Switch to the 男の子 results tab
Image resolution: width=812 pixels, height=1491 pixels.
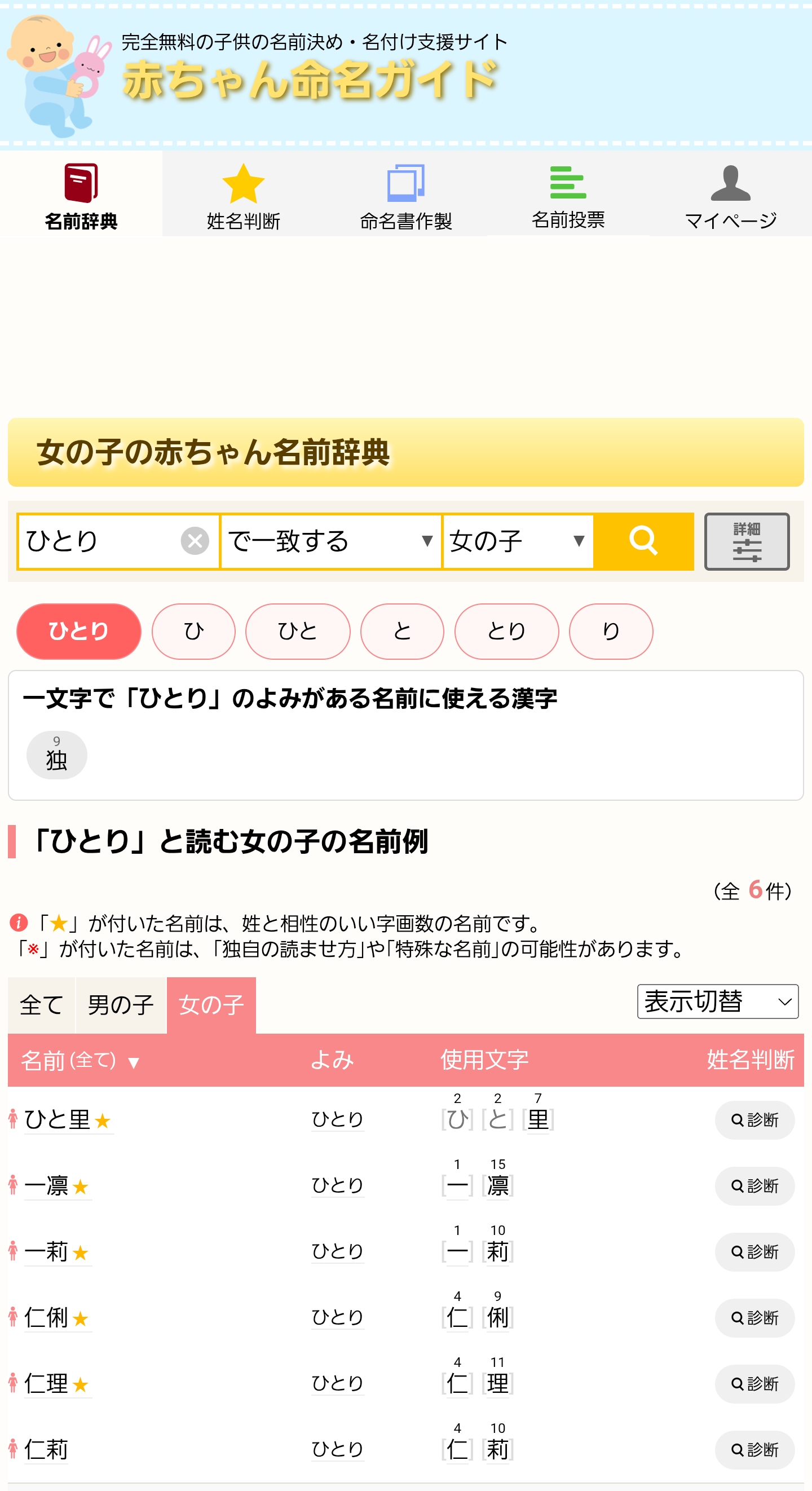tap(120, 1005)
